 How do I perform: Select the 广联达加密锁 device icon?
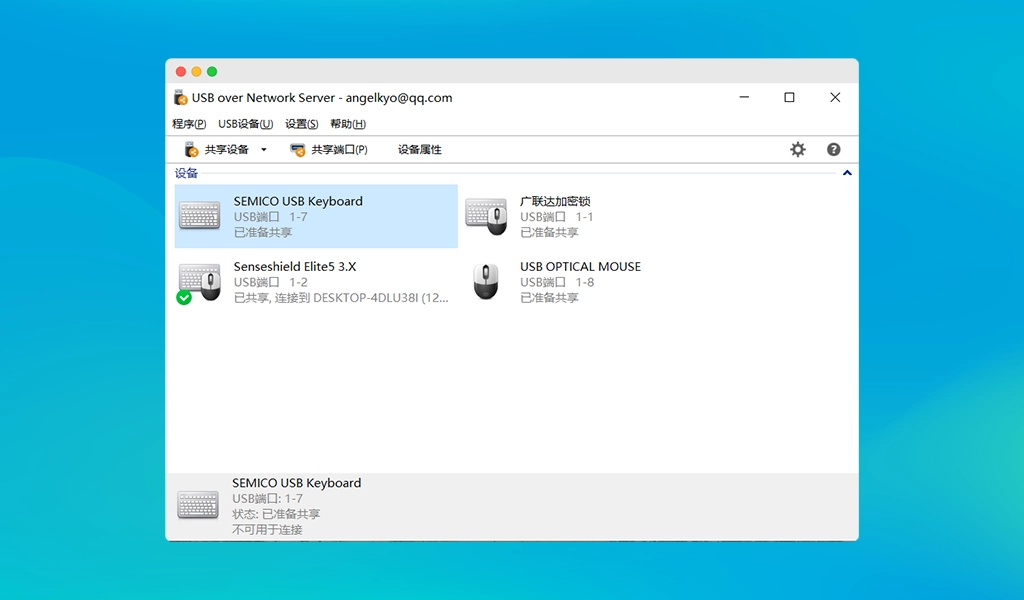click(x=486, y=216)
